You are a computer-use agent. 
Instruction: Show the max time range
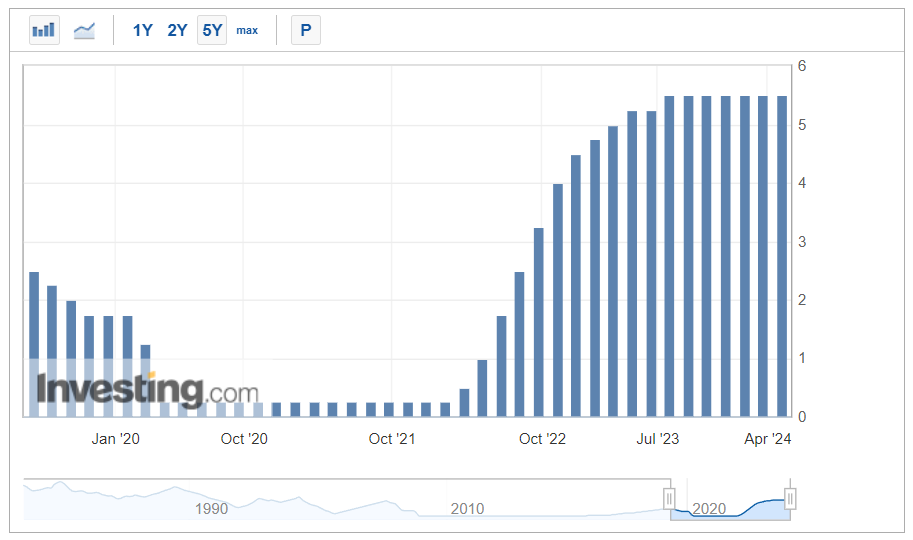pos(247,30)
